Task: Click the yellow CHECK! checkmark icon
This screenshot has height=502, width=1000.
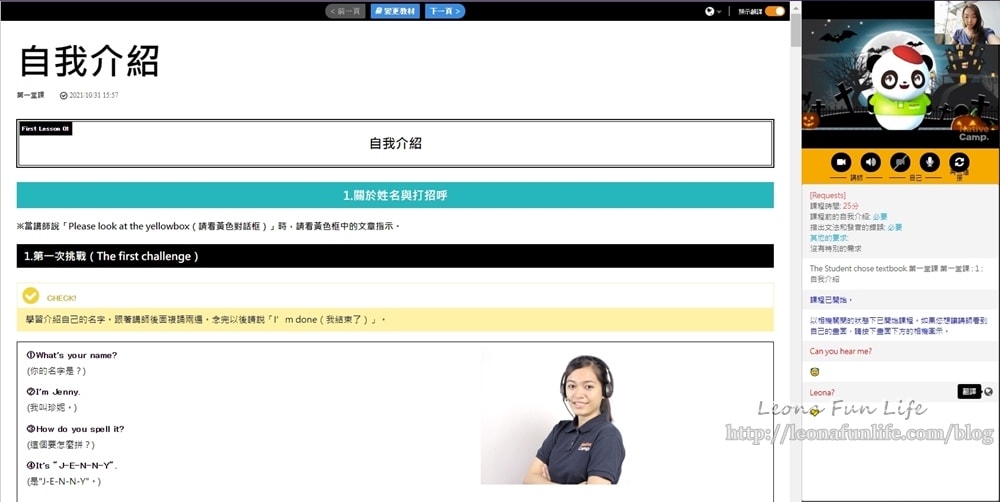Action: (31, 296)
